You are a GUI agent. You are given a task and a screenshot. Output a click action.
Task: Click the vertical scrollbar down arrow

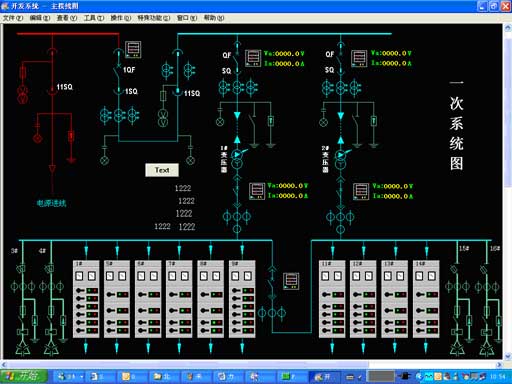point(508,355)
